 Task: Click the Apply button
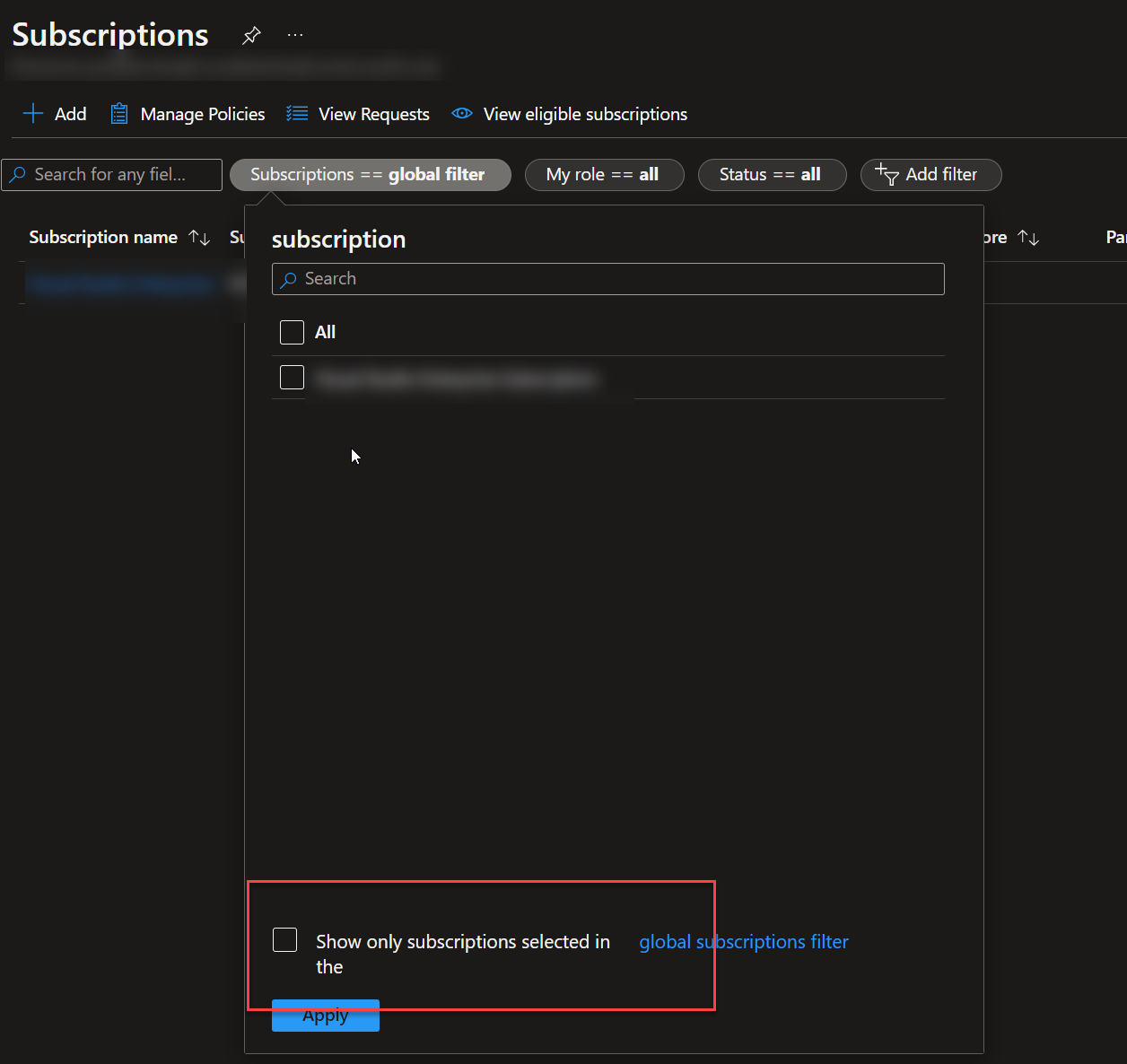(x=325, y=1015)
